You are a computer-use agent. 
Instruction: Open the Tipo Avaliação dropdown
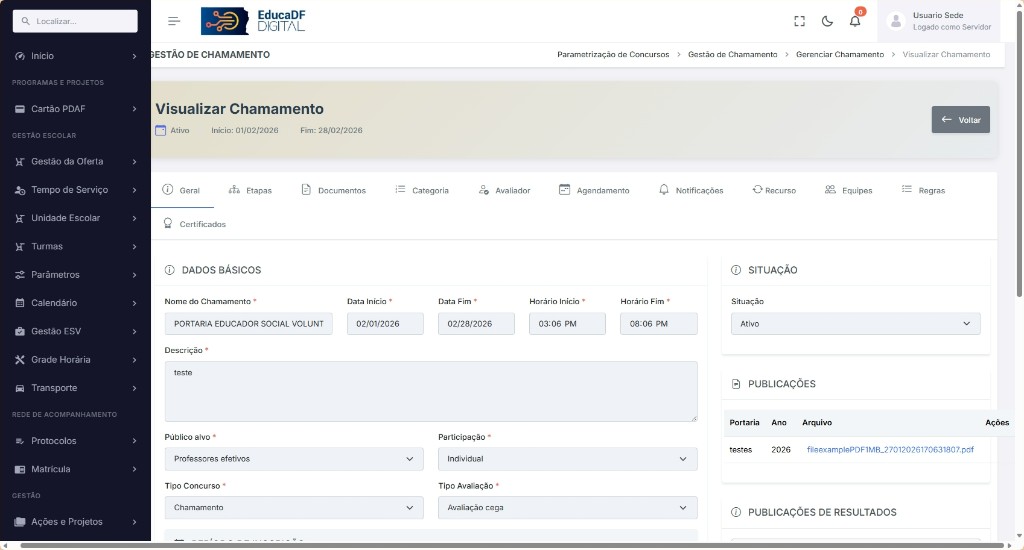(568, 508)
